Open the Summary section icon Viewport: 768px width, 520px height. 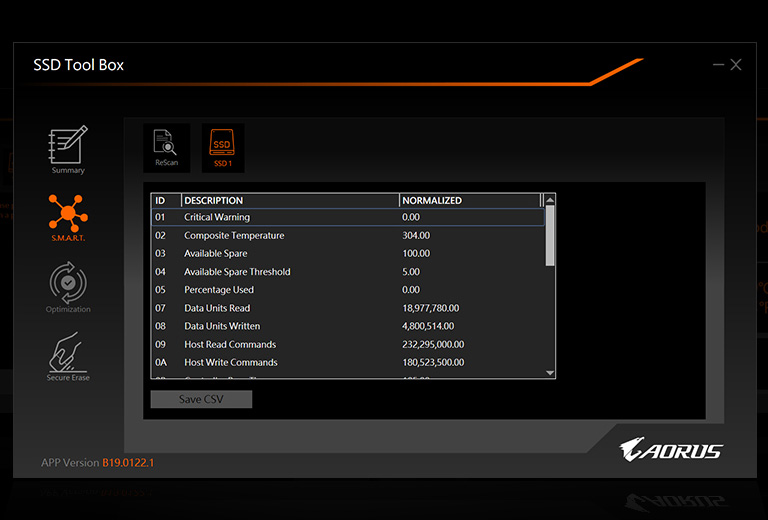coord(68,148)
